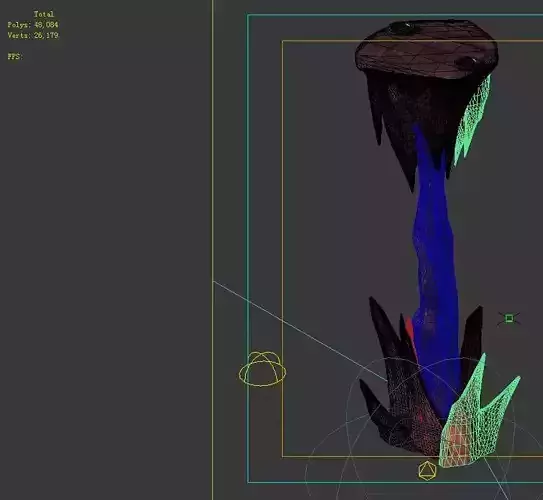The height and width of the screenshot is (500, 543).
Task: Select the green wireframe spike near the cap
Action: click(473, 119)
